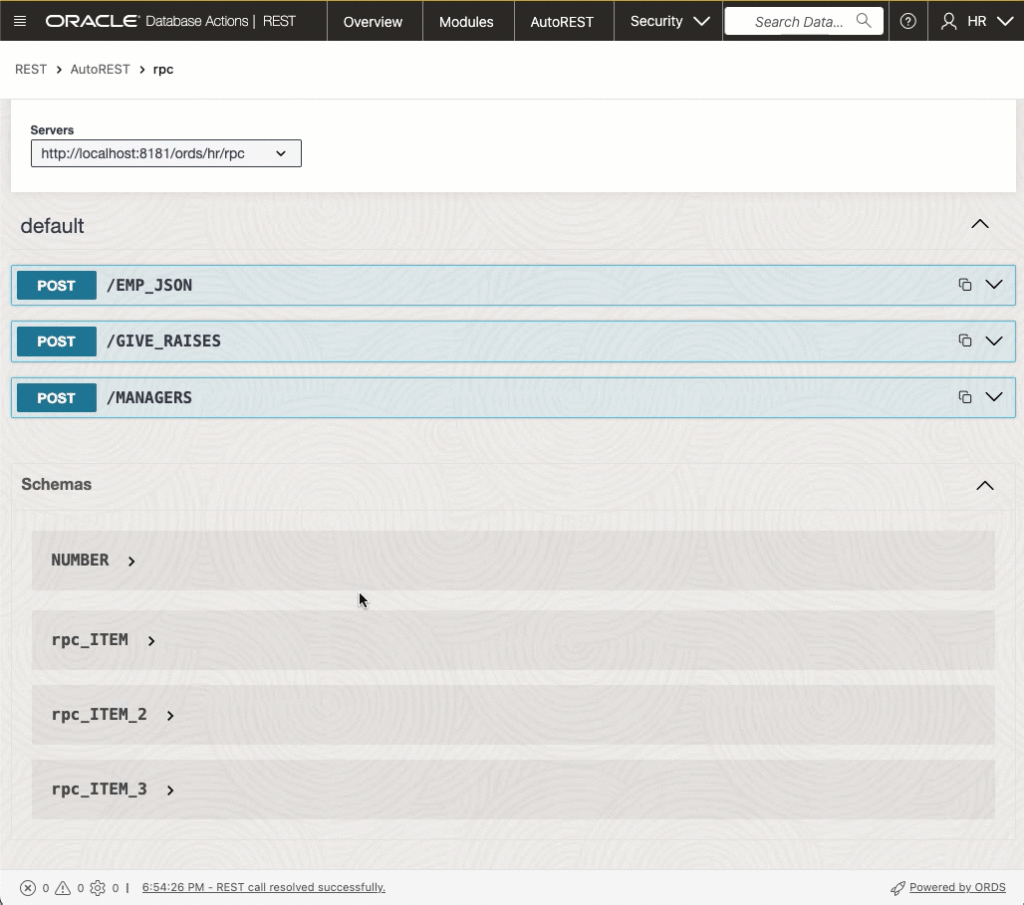The height and width of the screenshot is (905, 1024).
Task: Click the user profile person icon
Action: [948, 20]
